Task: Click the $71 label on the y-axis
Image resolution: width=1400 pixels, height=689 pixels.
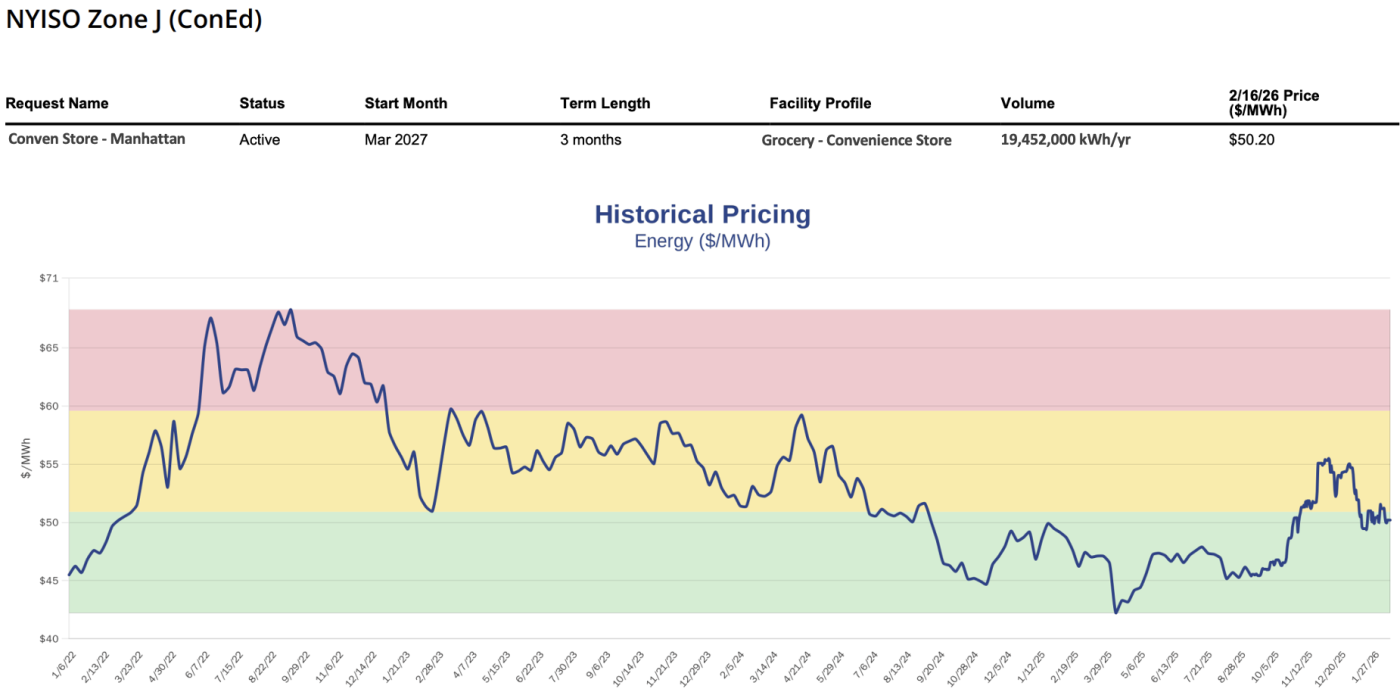Action: coord(49,278)
